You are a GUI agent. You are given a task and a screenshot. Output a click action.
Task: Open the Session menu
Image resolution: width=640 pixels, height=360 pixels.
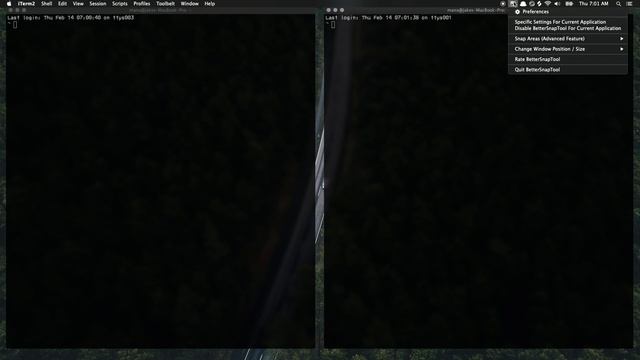click(x=98, y=4)
